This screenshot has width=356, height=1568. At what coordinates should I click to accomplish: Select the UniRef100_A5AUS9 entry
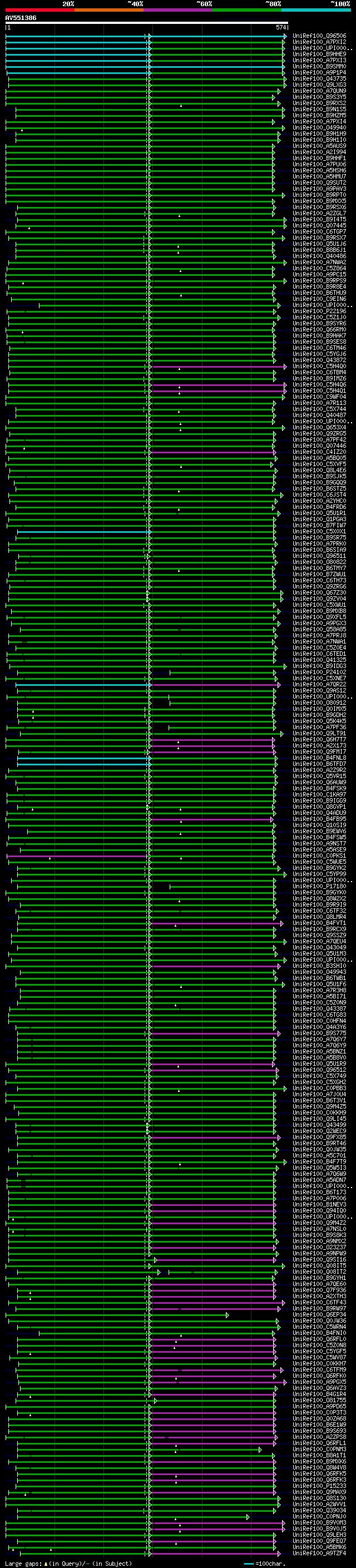point(319,146)
